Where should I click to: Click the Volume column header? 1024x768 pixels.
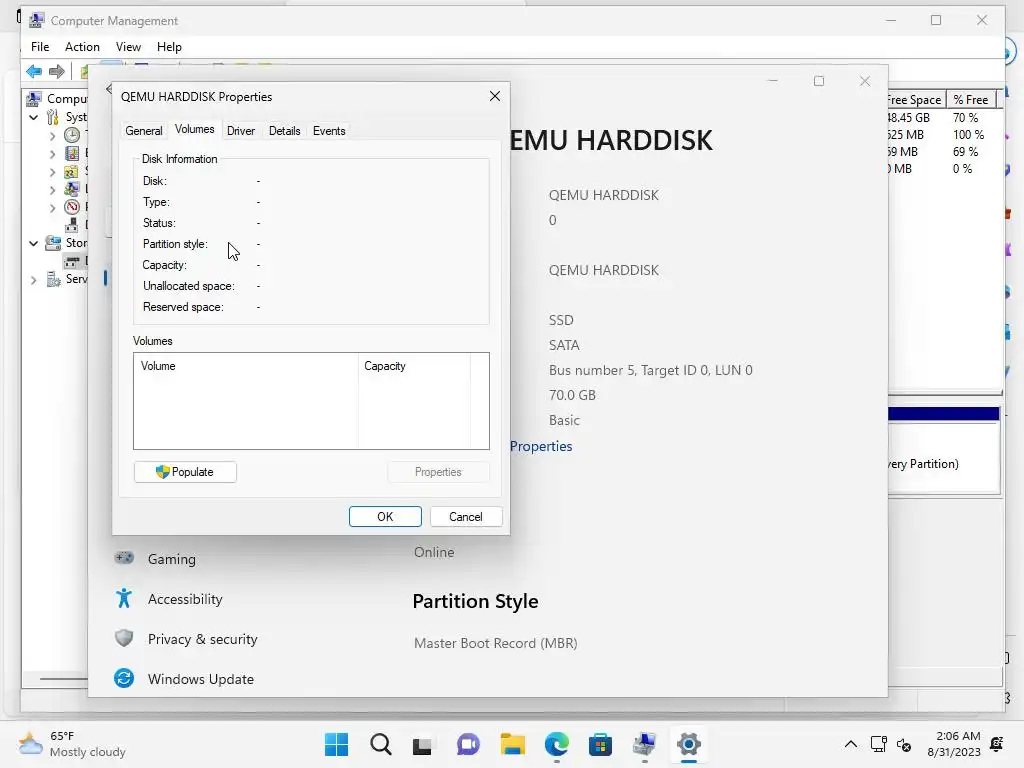[x=246, y=366]
